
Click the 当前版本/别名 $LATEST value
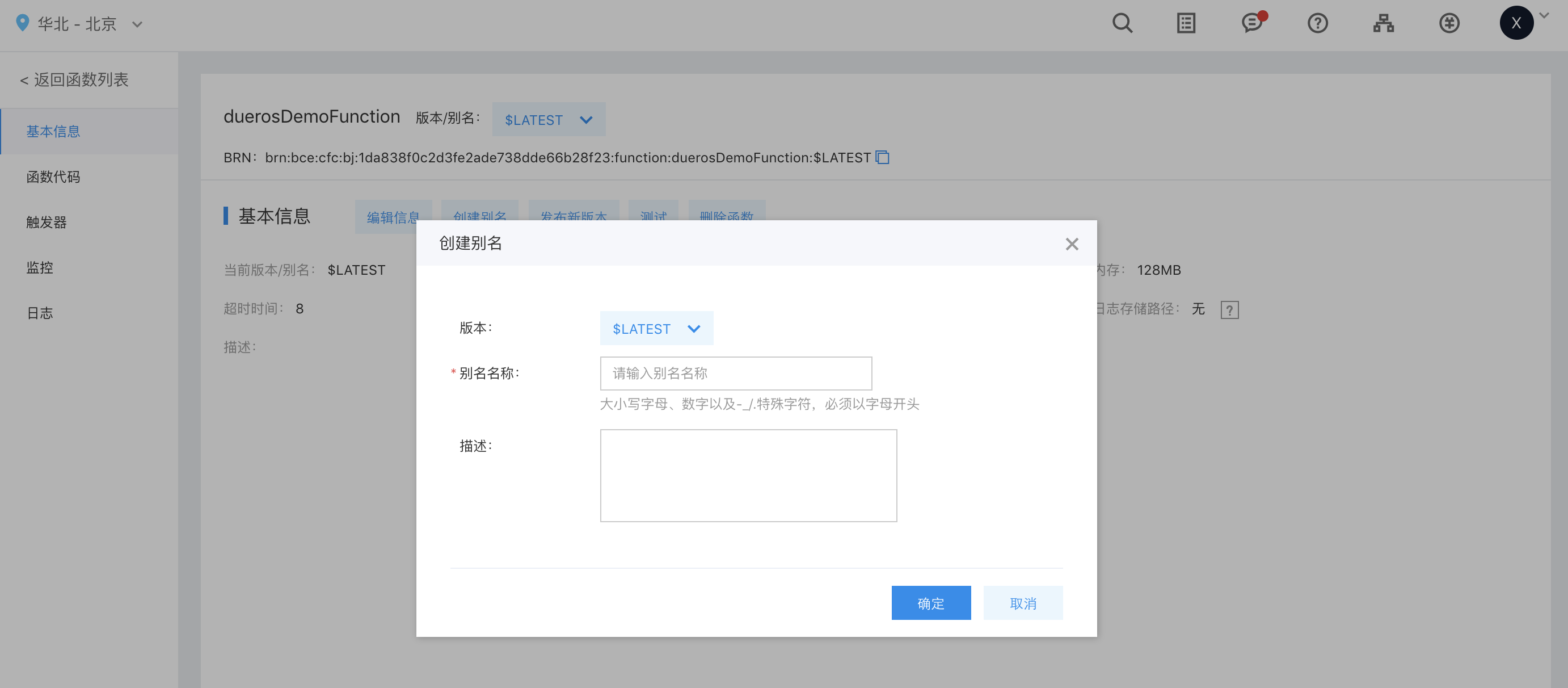tap(356, 270)
